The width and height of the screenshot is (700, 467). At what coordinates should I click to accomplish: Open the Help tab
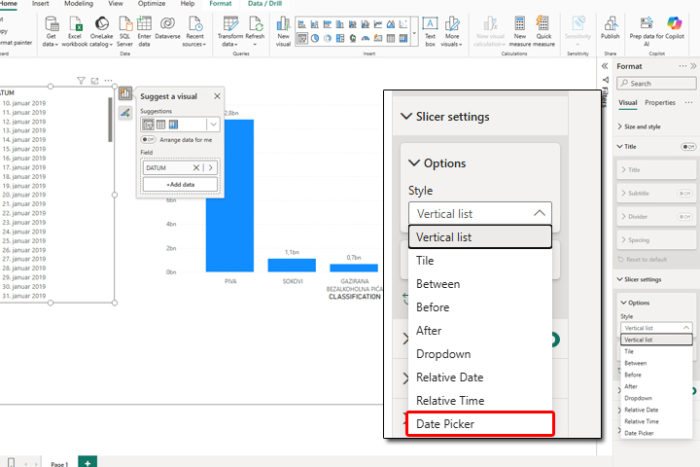click(188, 4)
